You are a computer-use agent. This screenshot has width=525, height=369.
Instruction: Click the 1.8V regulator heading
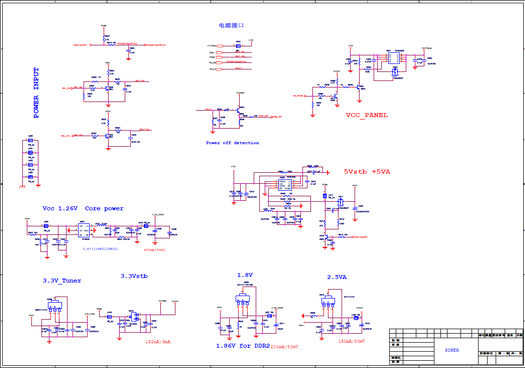(x=245, y=275)
